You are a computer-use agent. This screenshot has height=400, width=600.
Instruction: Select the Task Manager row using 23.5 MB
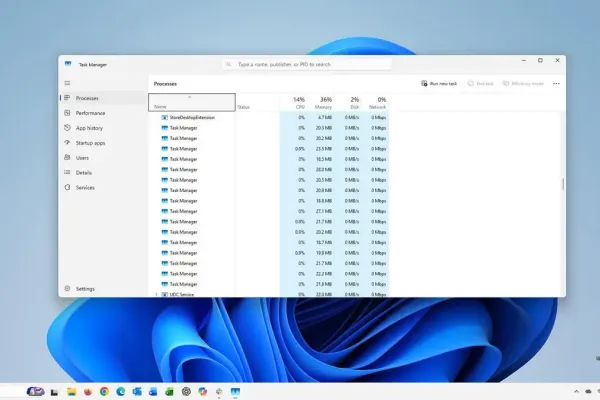click(268, 149)
